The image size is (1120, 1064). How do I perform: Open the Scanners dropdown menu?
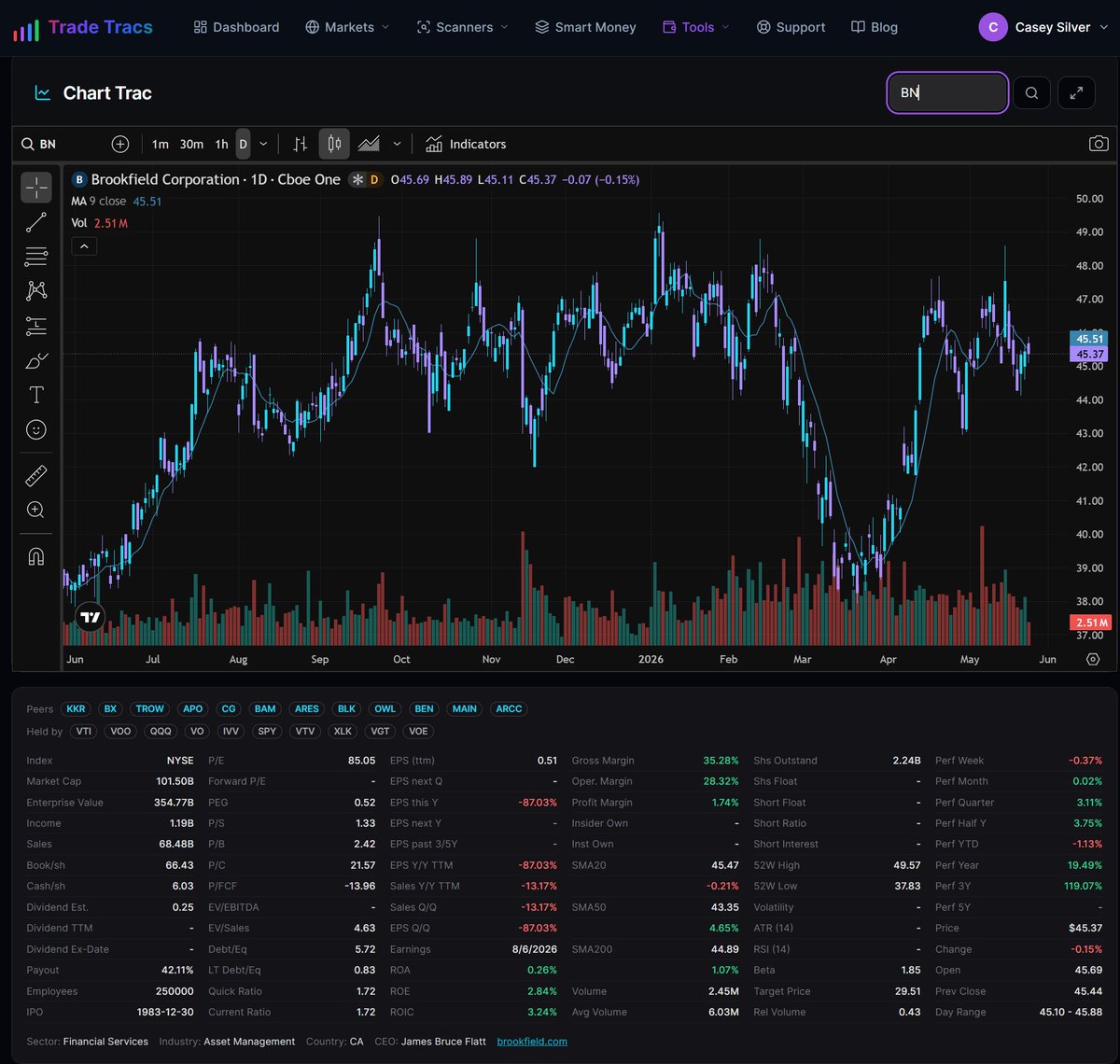pos(463,27)
